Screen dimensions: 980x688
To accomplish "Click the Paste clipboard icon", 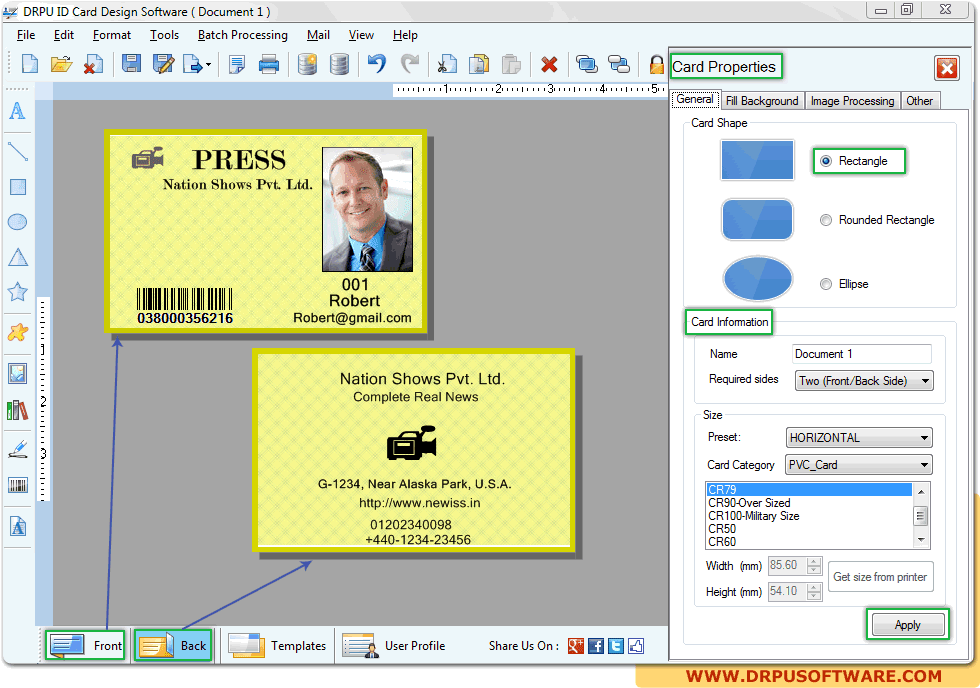I will click(511, 64).
